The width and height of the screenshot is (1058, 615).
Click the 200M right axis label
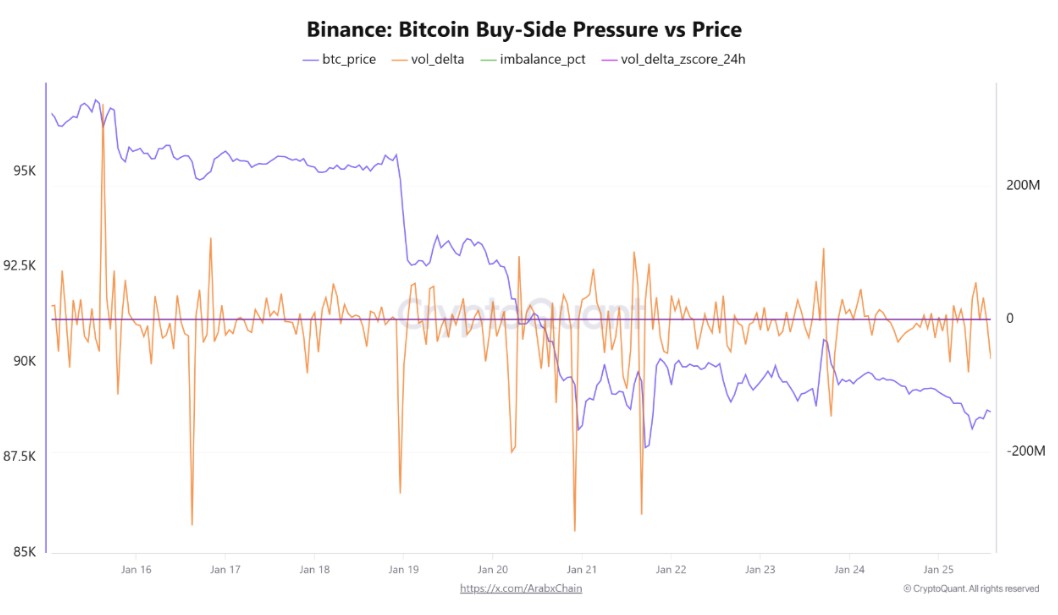[1024, 187]
